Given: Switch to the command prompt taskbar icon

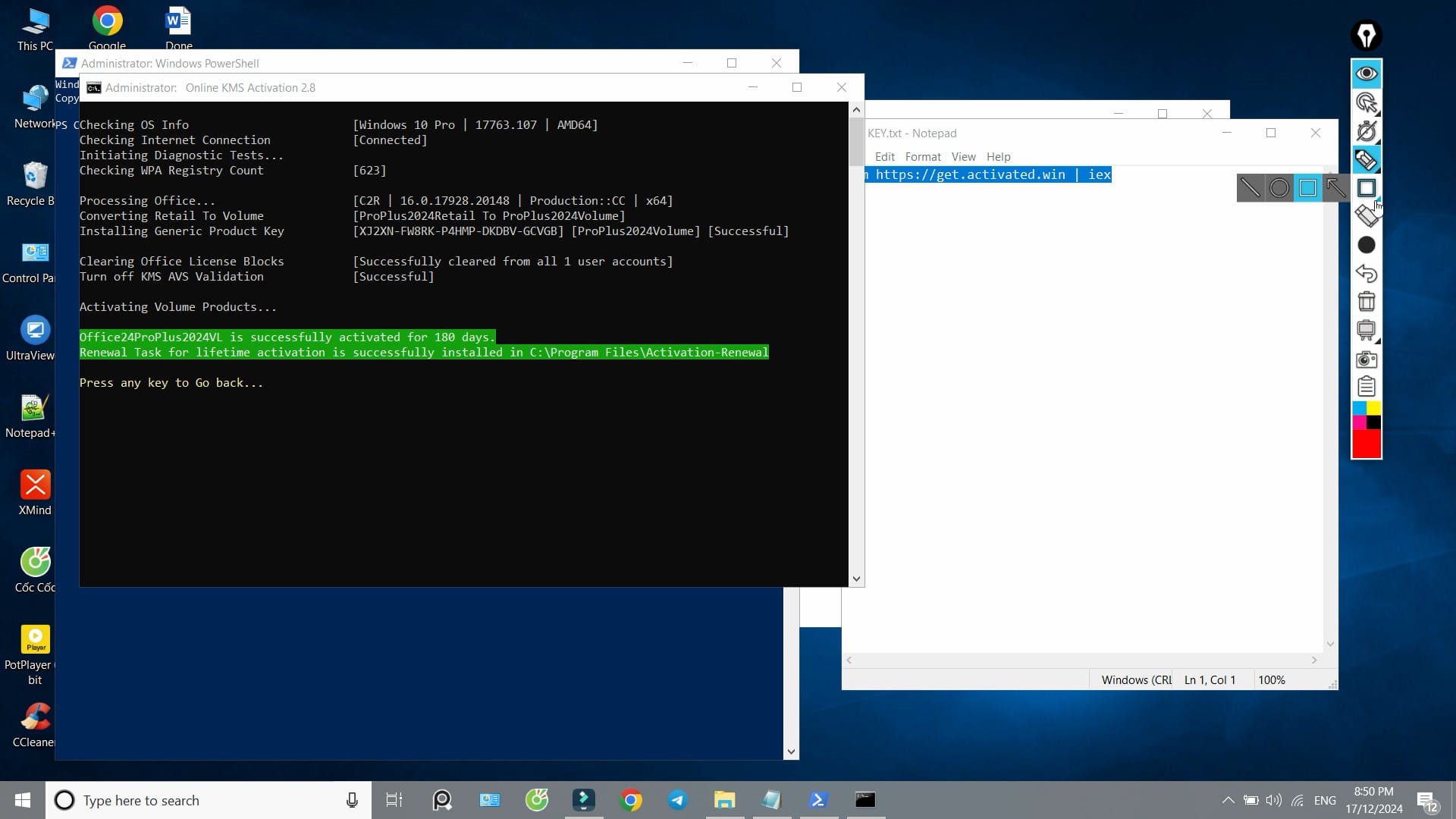Looking at the screenshot, I should point(865,800).
